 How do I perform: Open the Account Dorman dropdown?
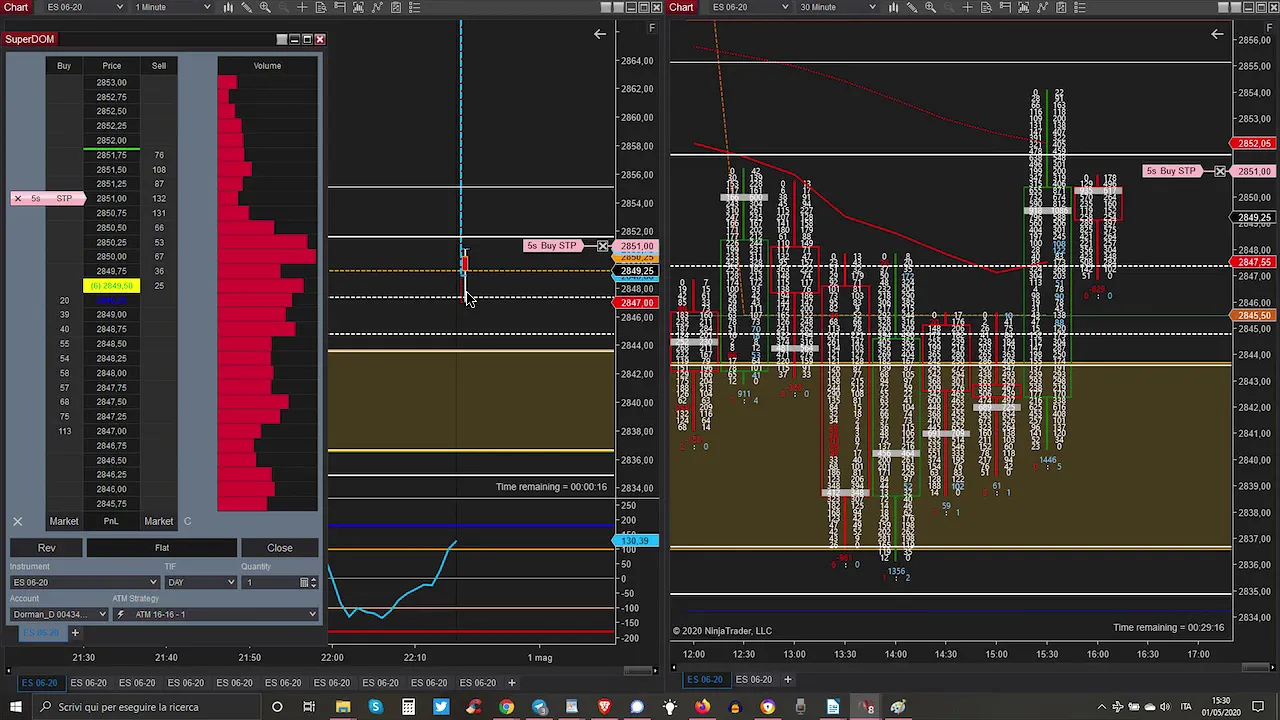point(59,614)
